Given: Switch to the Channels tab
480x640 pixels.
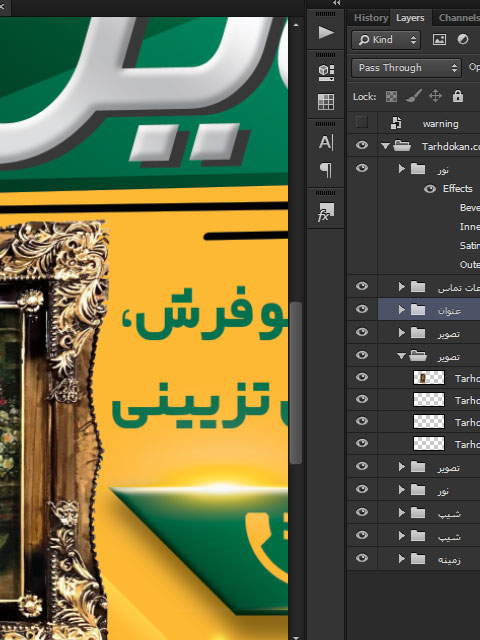Looking at the screenshot, I should point(459,18).
